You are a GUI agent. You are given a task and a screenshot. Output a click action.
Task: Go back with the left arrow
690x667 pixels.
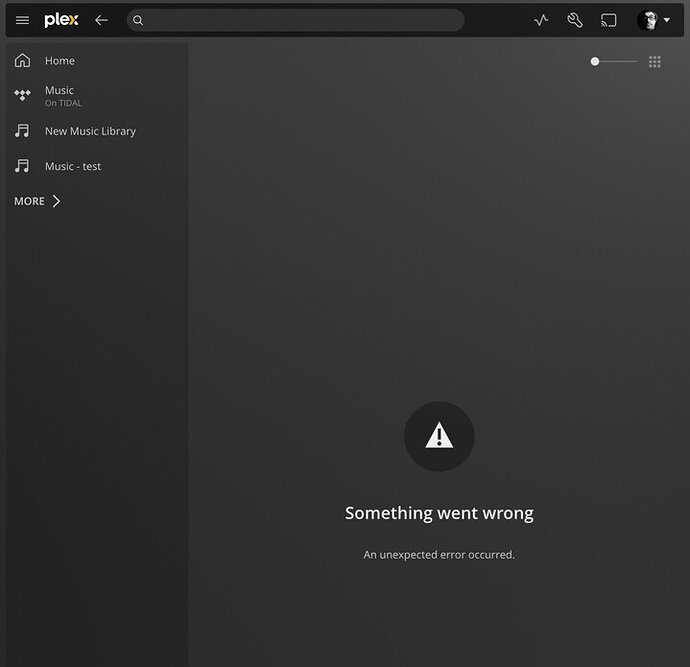coord(101,20)
